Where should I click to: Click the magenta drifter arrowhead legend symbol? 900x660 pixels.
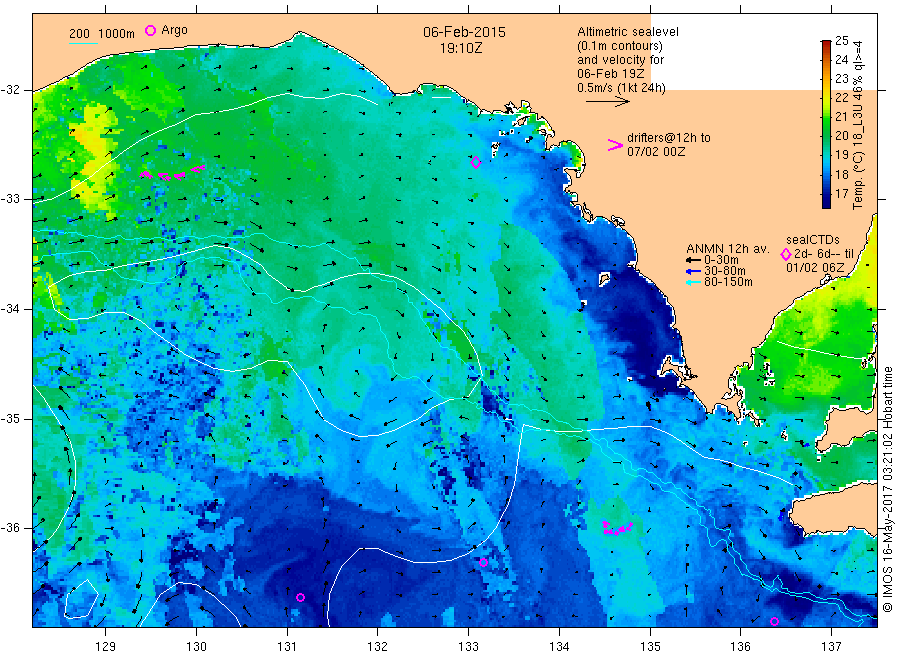point(615,145)
